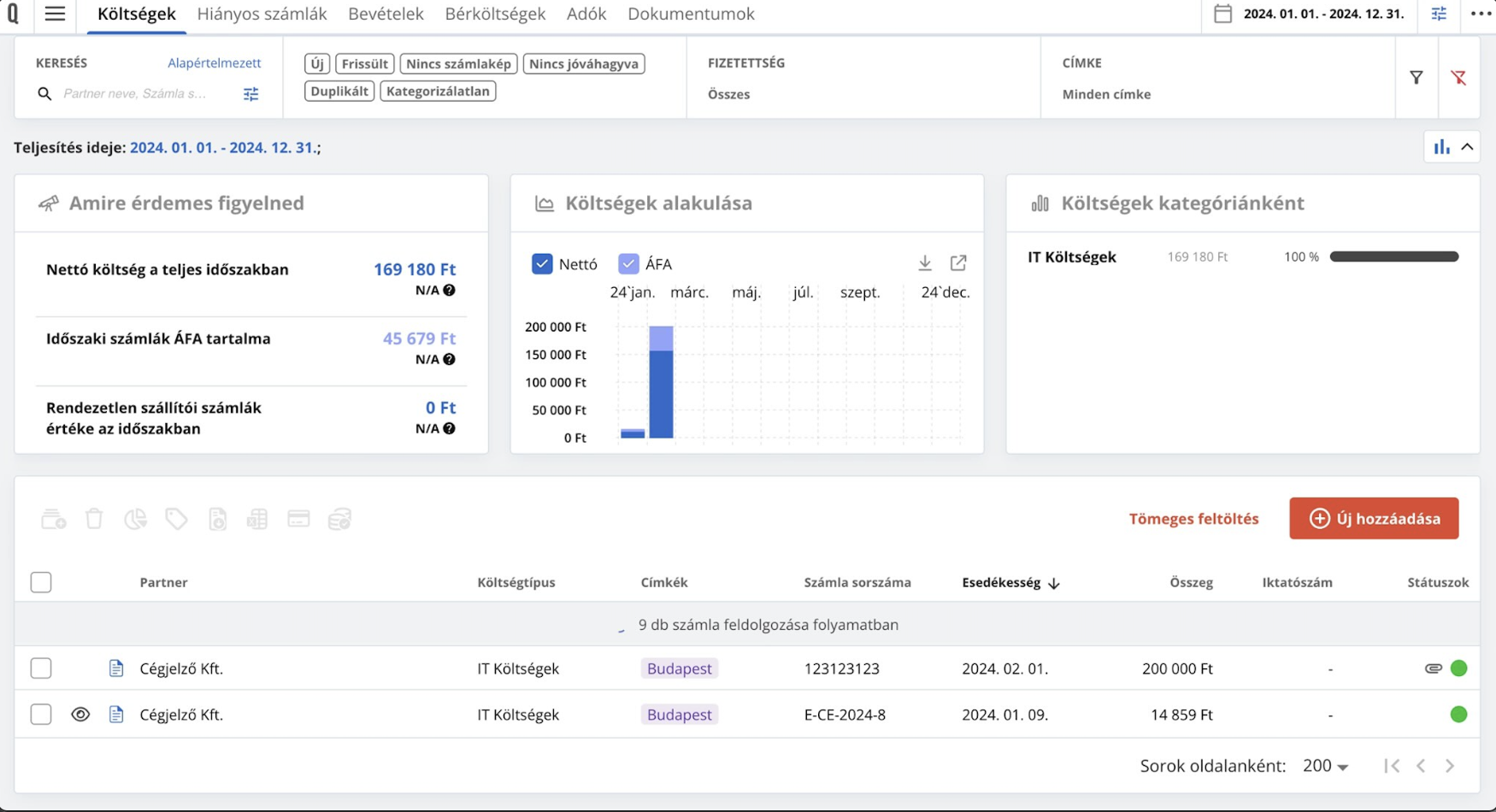
Task: Open the Hiányos számlák tab
Action: point(262,14)
